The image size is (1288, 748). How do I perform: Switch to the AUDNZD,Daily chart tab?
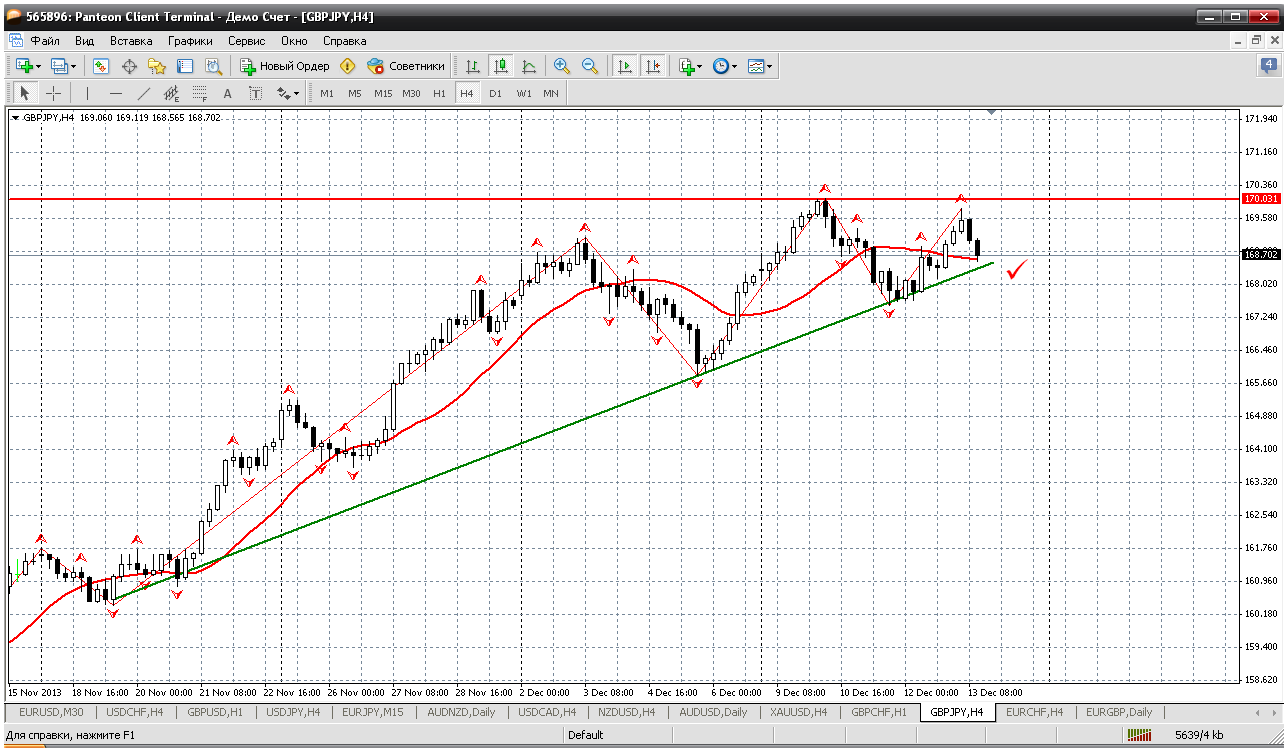tap(460, 712)
